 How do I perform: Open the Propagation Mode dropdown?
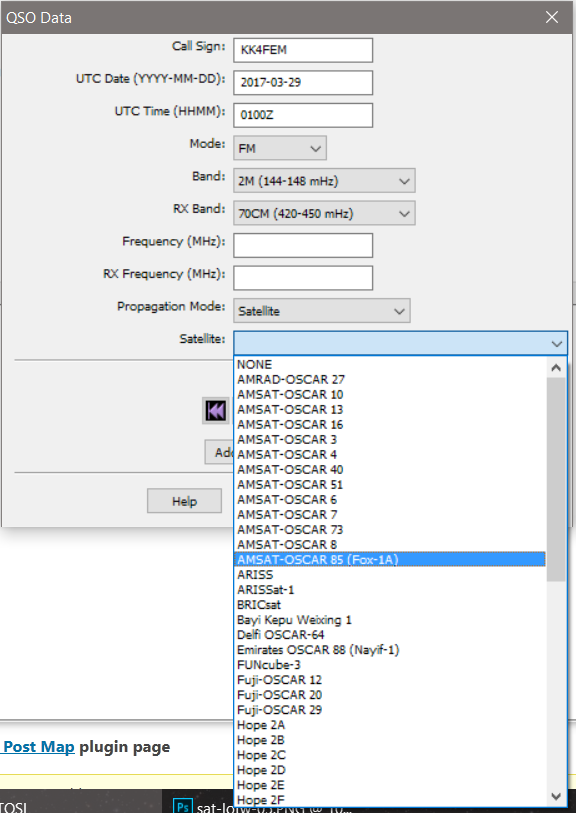[x=321, y=311]
